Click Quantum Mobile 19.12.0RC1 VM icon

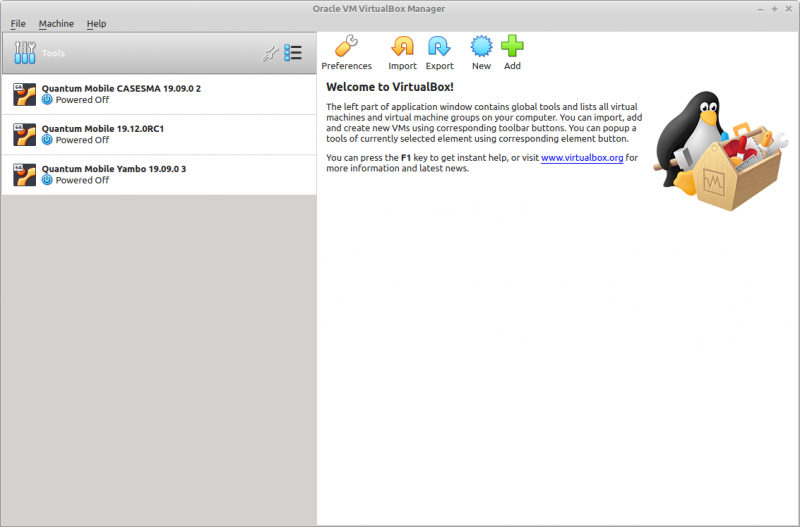24,135
